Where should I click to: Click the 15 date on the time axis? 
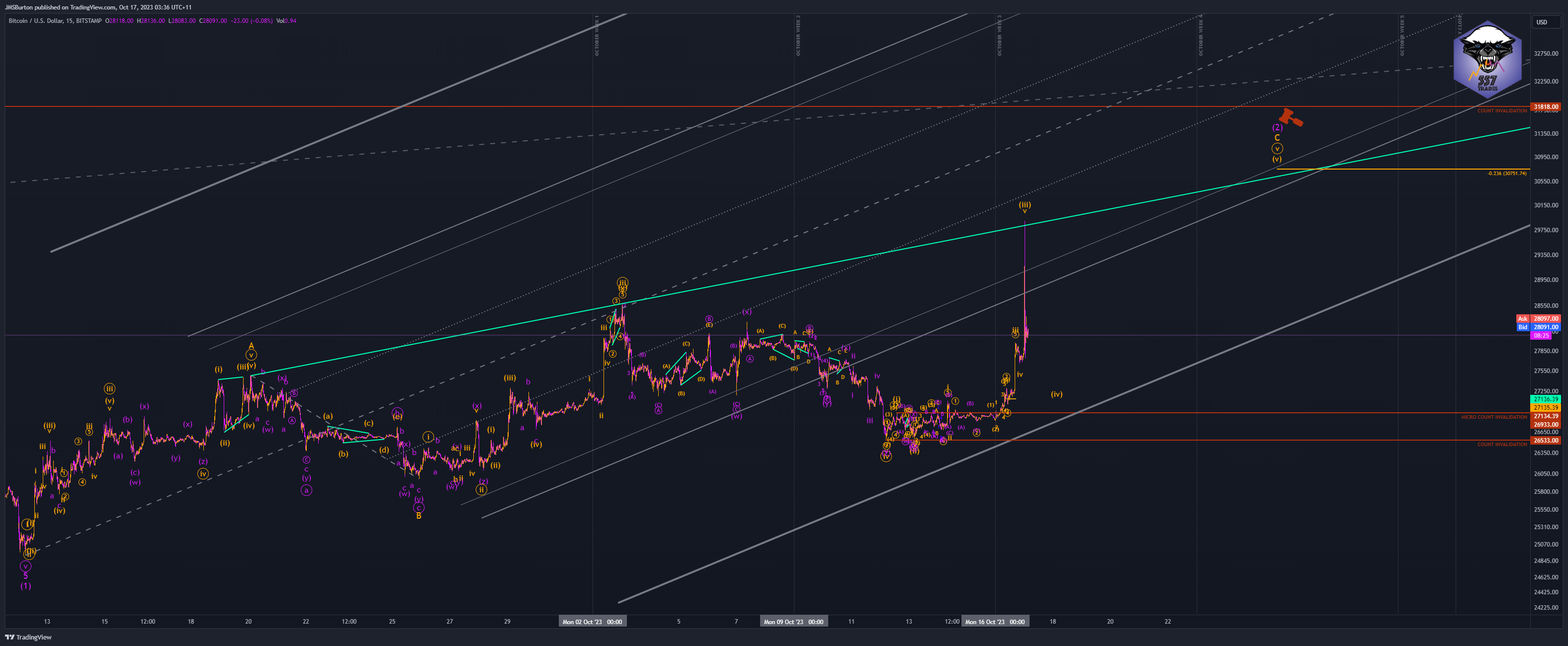105,622
